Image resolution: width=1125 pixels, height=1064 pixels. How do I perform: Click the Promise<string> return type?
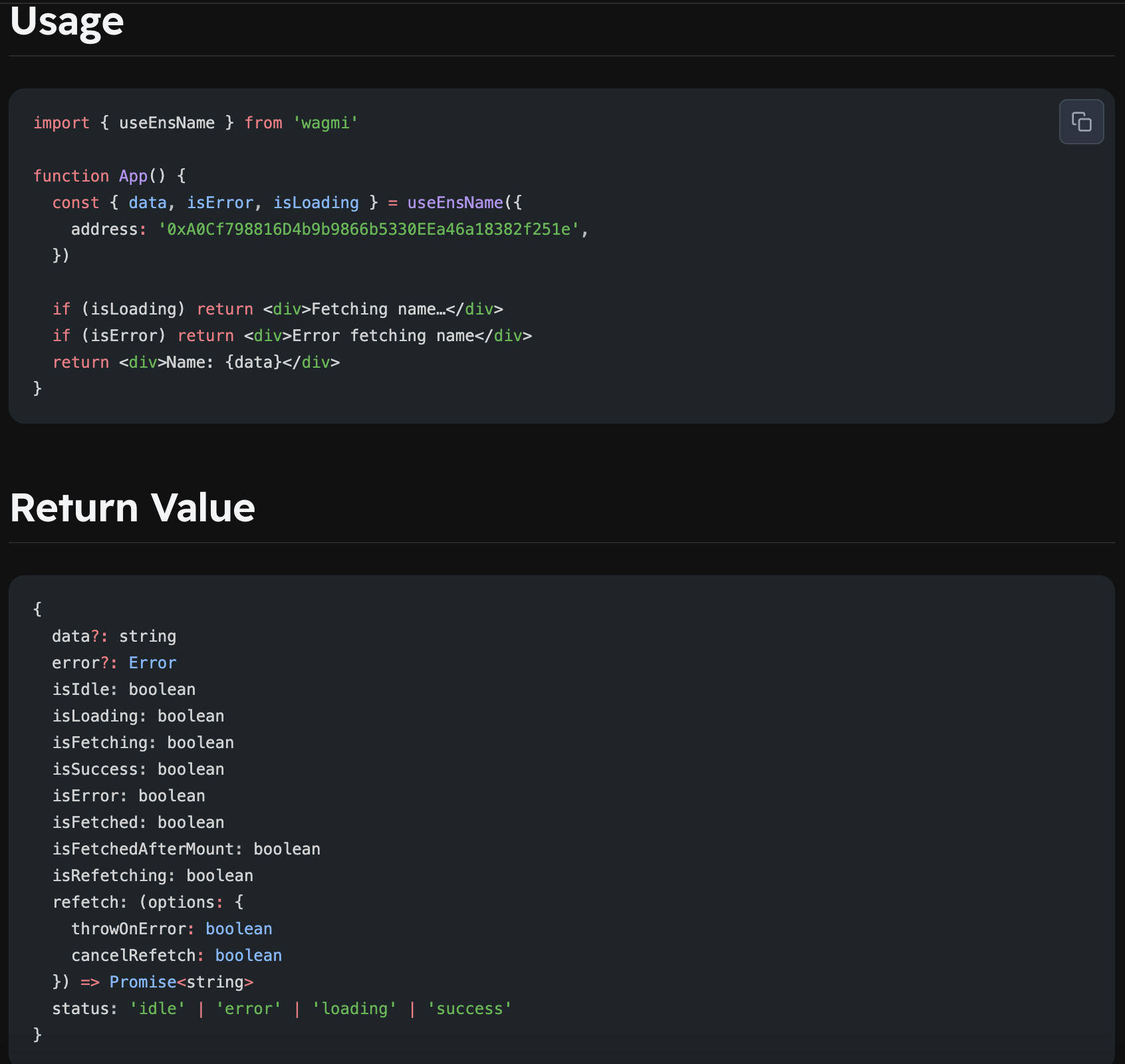click(x=181, y=982)
